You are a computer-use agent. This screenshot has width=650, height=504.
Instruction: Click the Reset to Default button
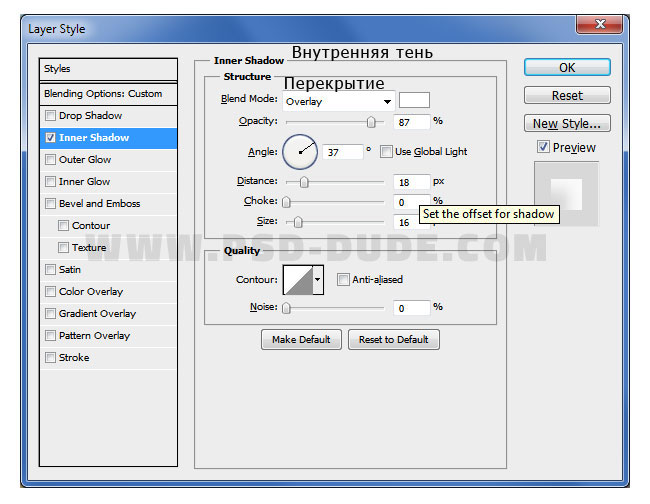click(x=393, y=339)
